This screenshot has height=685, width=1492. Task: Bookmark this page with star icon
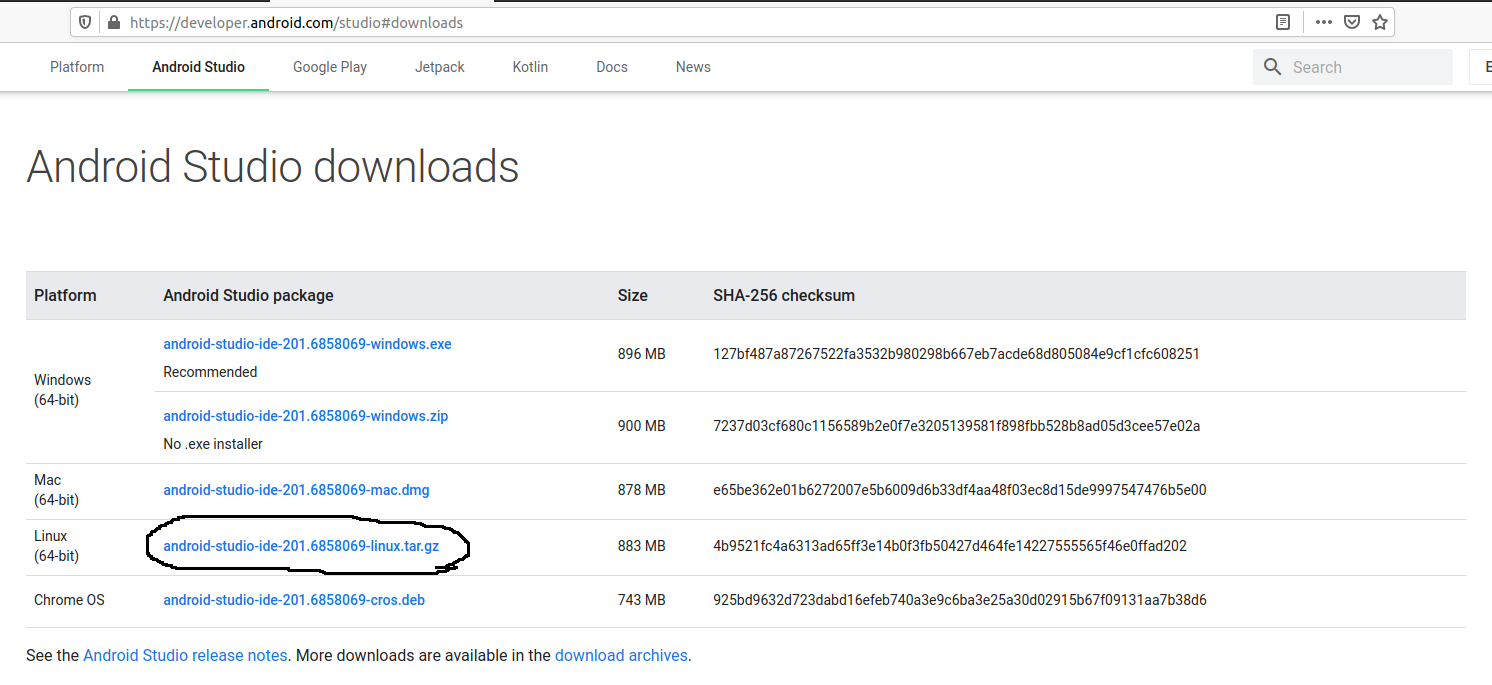1380,22
